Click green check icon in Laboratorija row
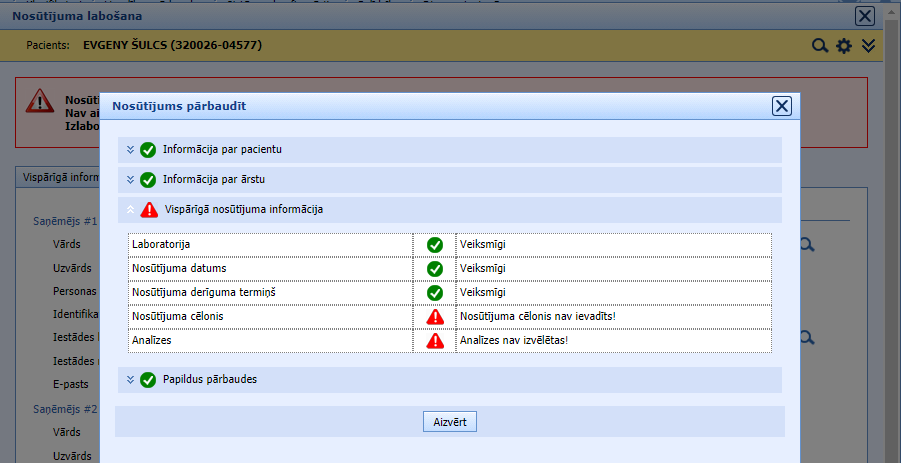 pos(435,244)
